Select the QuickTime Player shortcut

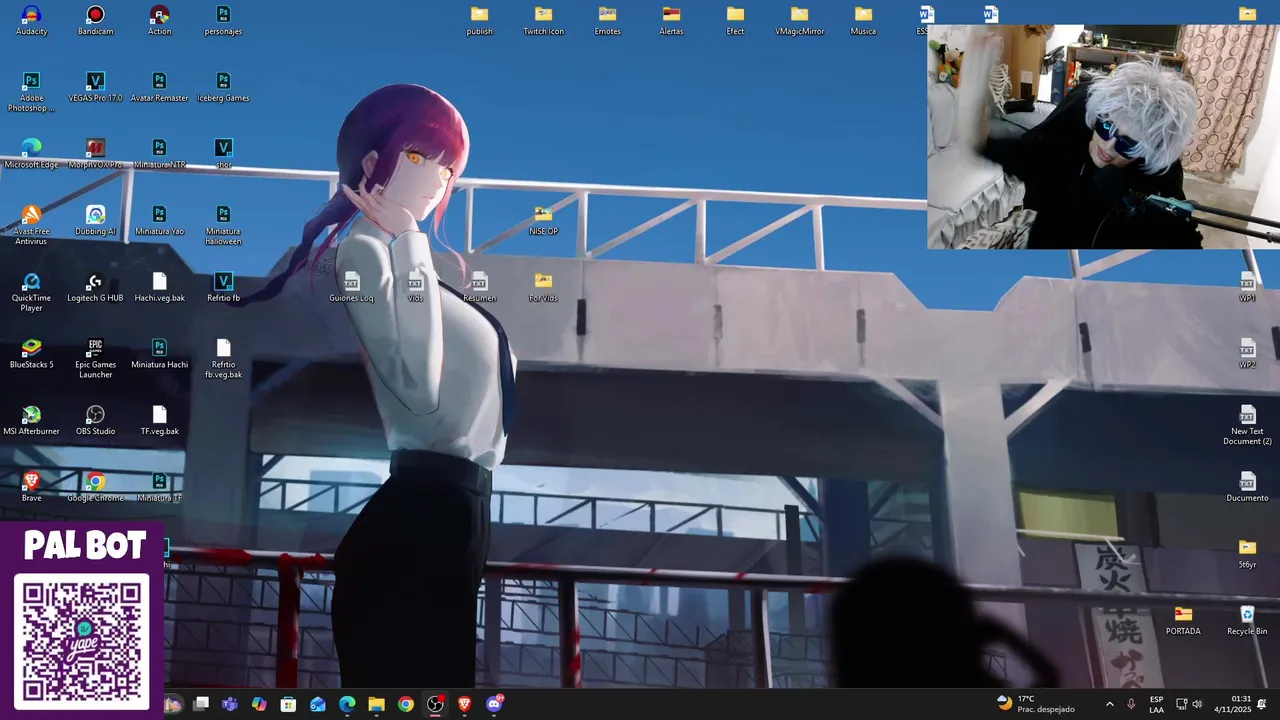point(31,292)
